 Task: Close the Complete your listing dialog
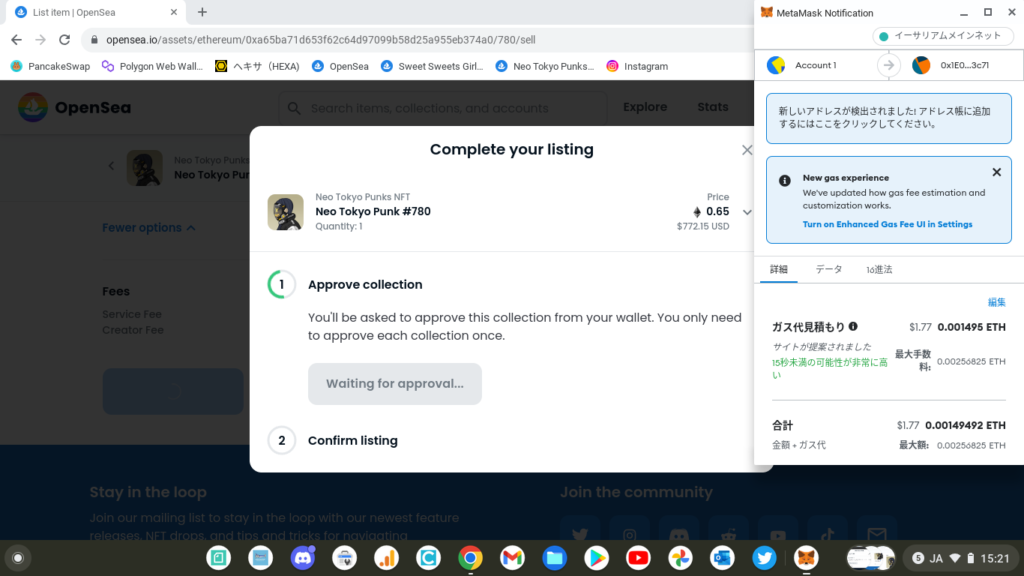point(747,150)
